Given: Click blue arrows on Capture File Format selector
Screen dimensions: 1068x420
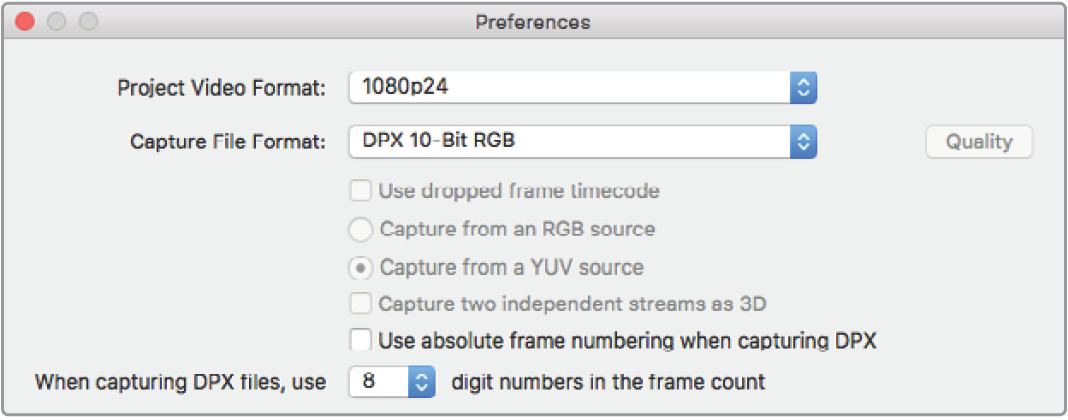Looking at the screenshot, I should click(x=804, y=141).
